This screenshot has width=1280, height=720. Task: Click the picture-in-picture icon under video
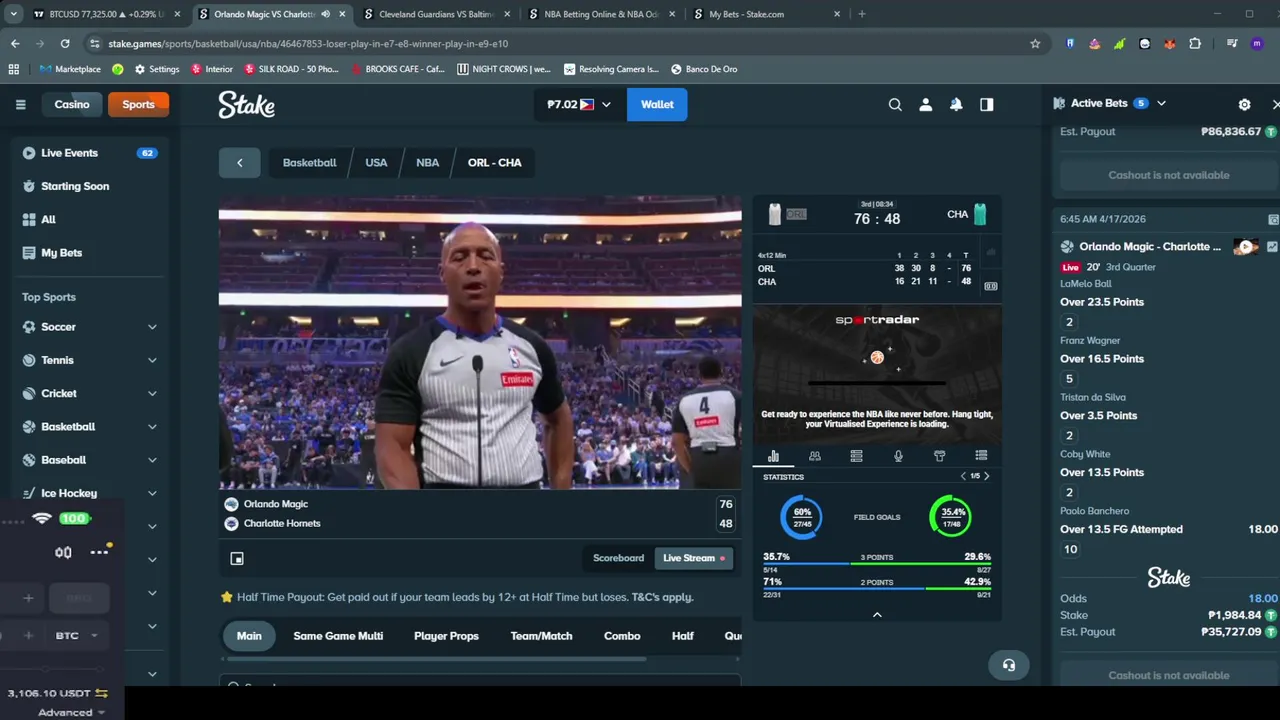click(x=237, y=558)
